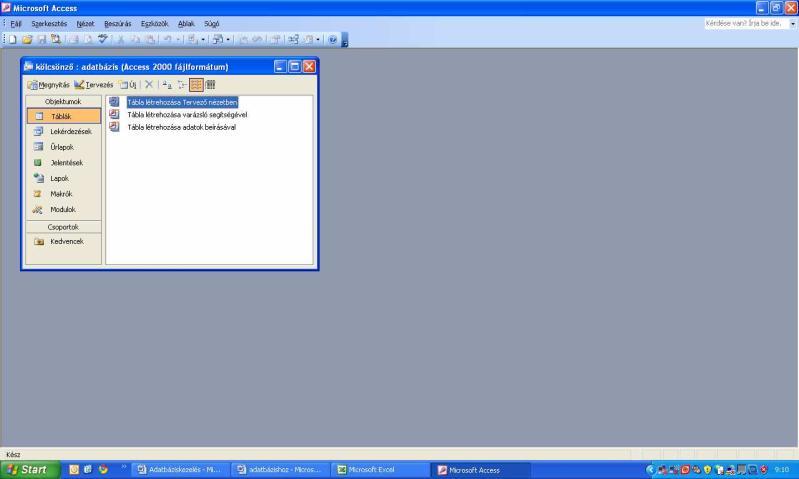The height and width of the screenshot is (479, 799).
Task: Open the Ablak menu
Action: pyautogui.click(x=186, y=23)
